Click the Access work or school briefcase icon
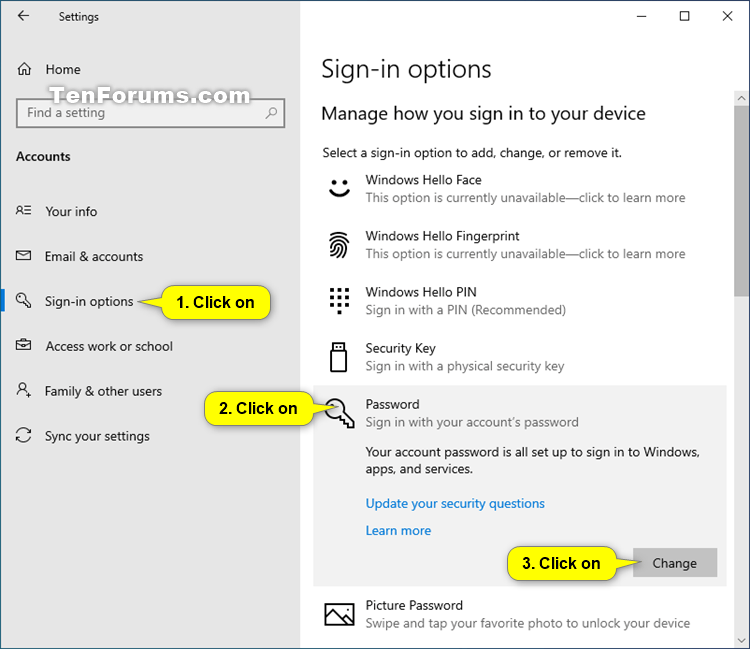This screenshot has width=750, height=649. [23, 345]
